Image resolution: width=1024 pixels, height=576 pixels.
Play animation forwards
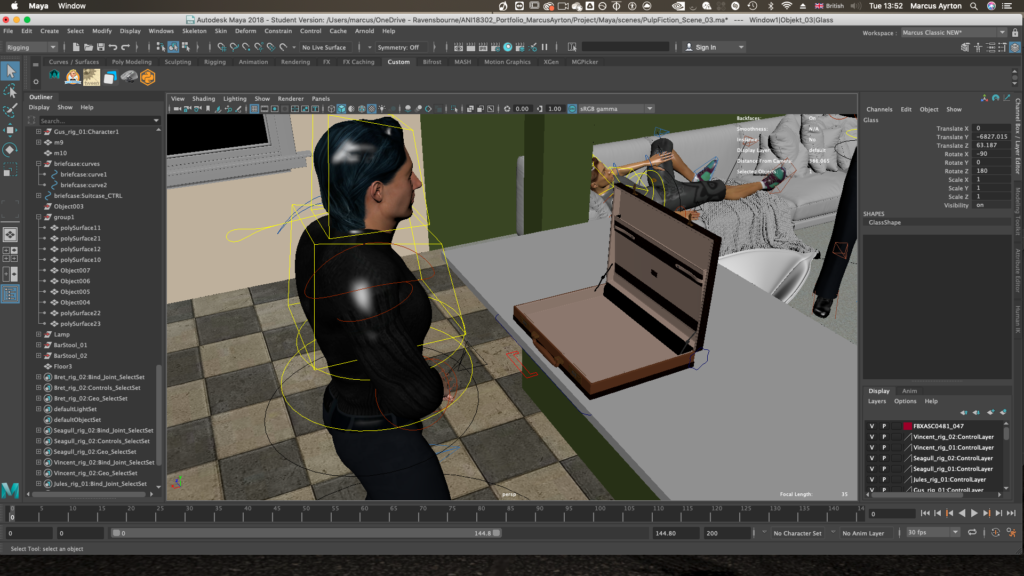click(974, 513)
